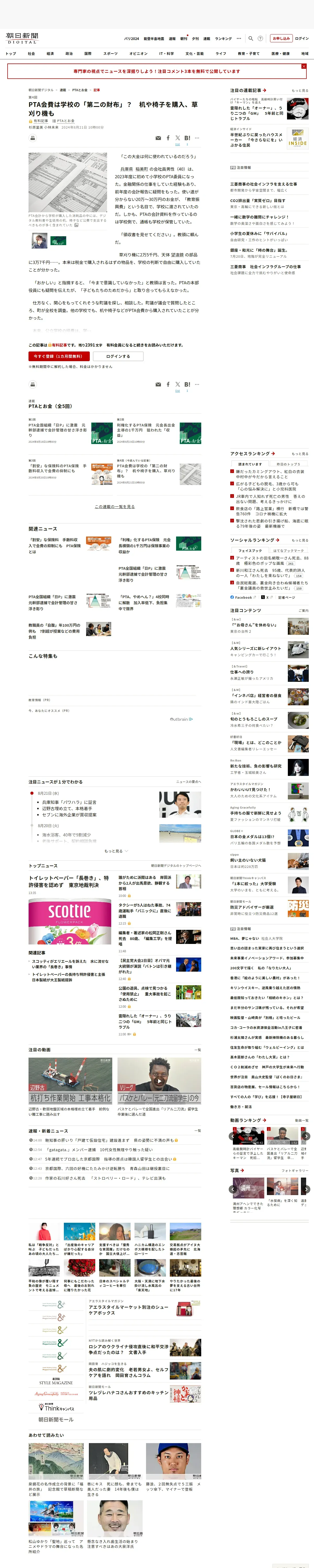Open 動画一覧 link in video ranking
This screenshot has height=1568, width=314.
coord(301,1121)
